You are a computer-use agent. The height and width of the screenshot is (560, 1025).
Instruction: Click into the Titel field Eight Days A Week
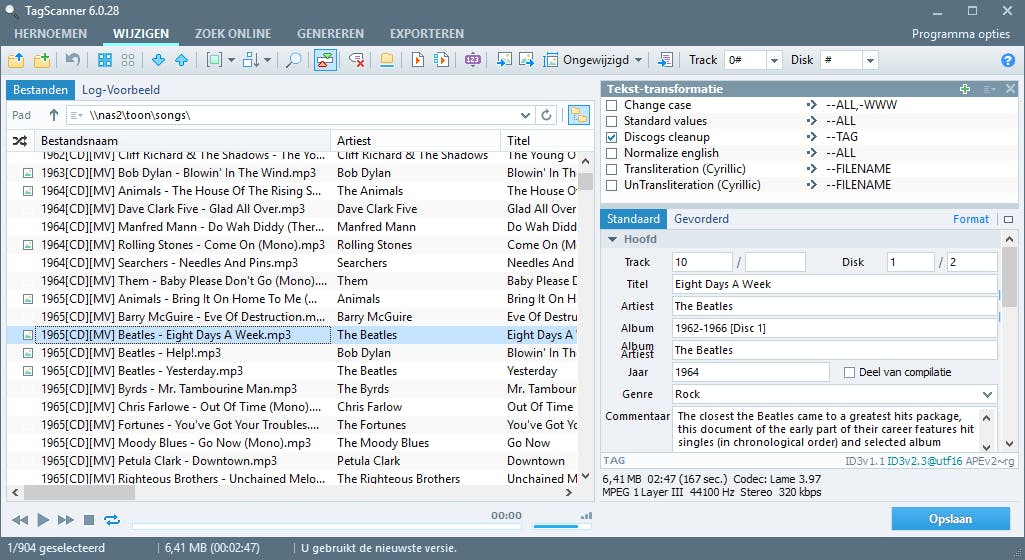(835, 284)
